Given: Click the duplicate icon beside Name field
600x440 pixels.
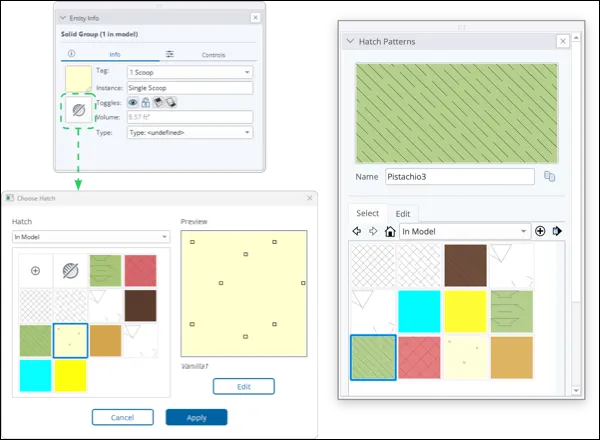Looking at the screenshot, I should pyautogui.click(x=549, y=176).
